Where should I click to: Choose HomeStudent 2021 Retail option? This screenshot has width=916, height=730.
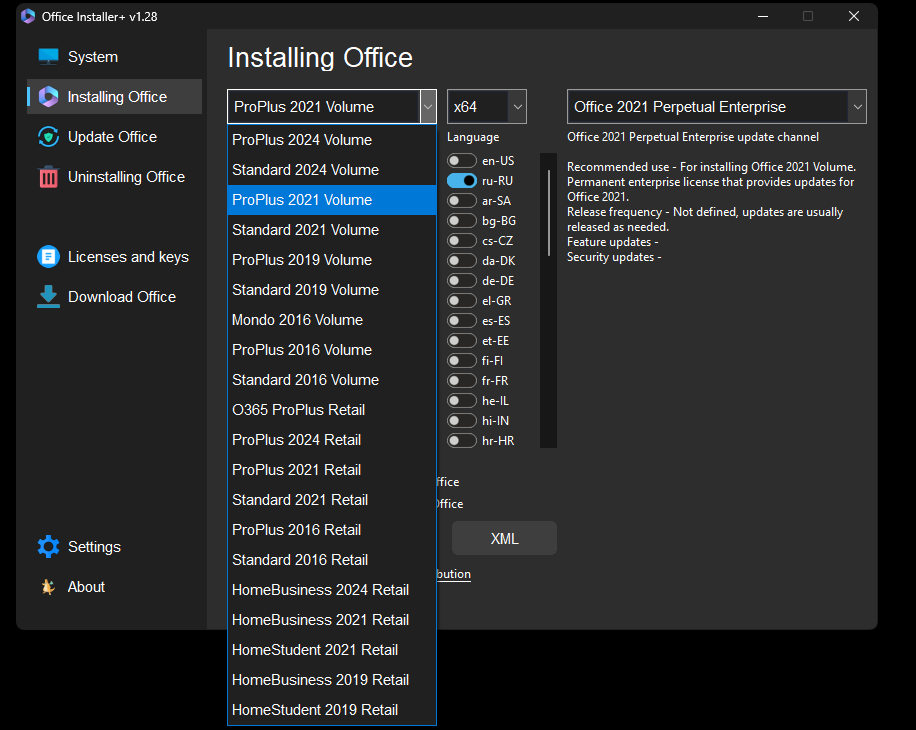coord(332,650)
